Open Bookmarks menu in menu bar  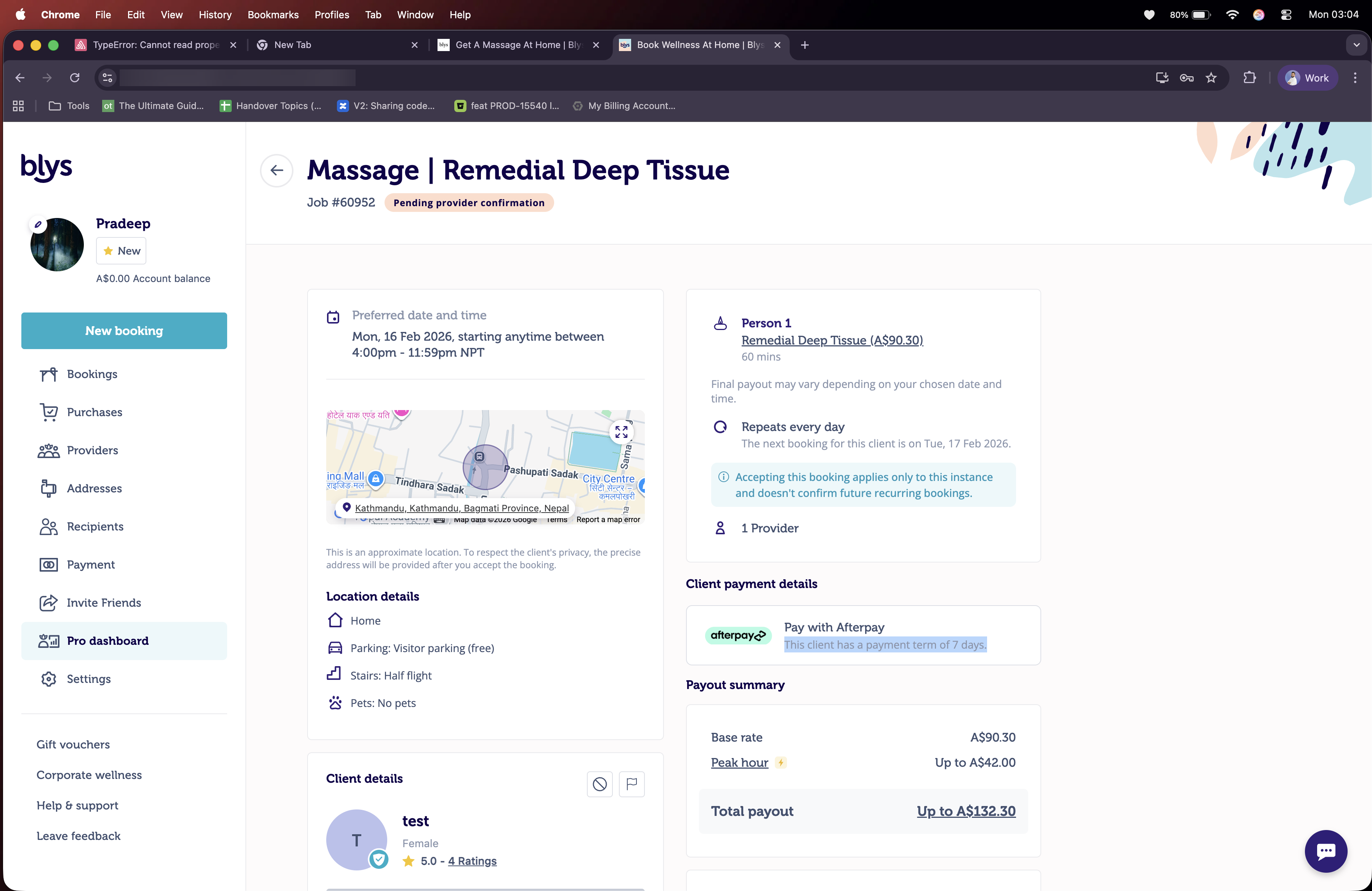pos(272,14)
